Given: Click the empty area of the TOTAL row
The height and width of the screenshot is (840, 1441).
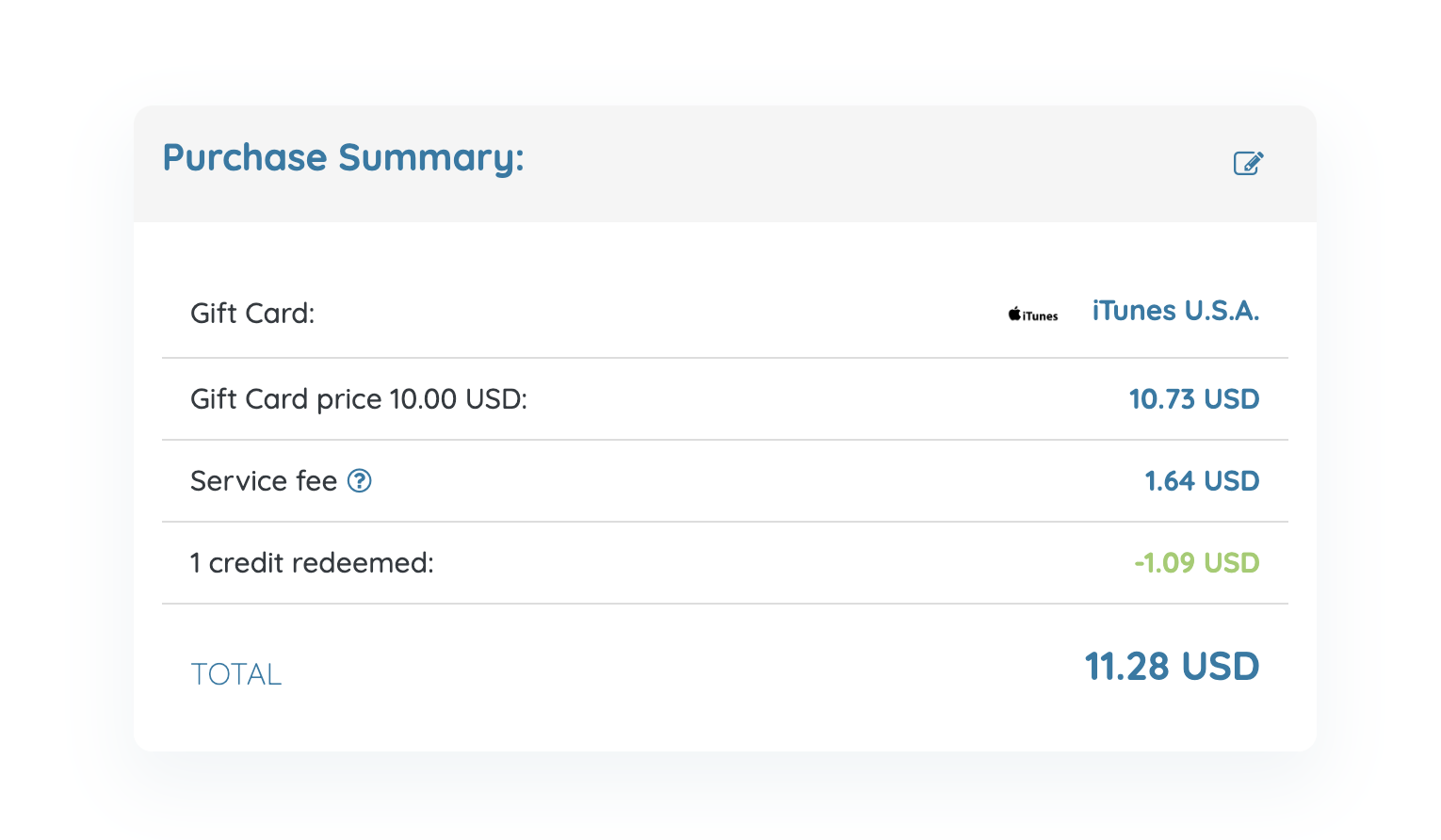Looking at the screenshot, I should click(x=678, y=670).
